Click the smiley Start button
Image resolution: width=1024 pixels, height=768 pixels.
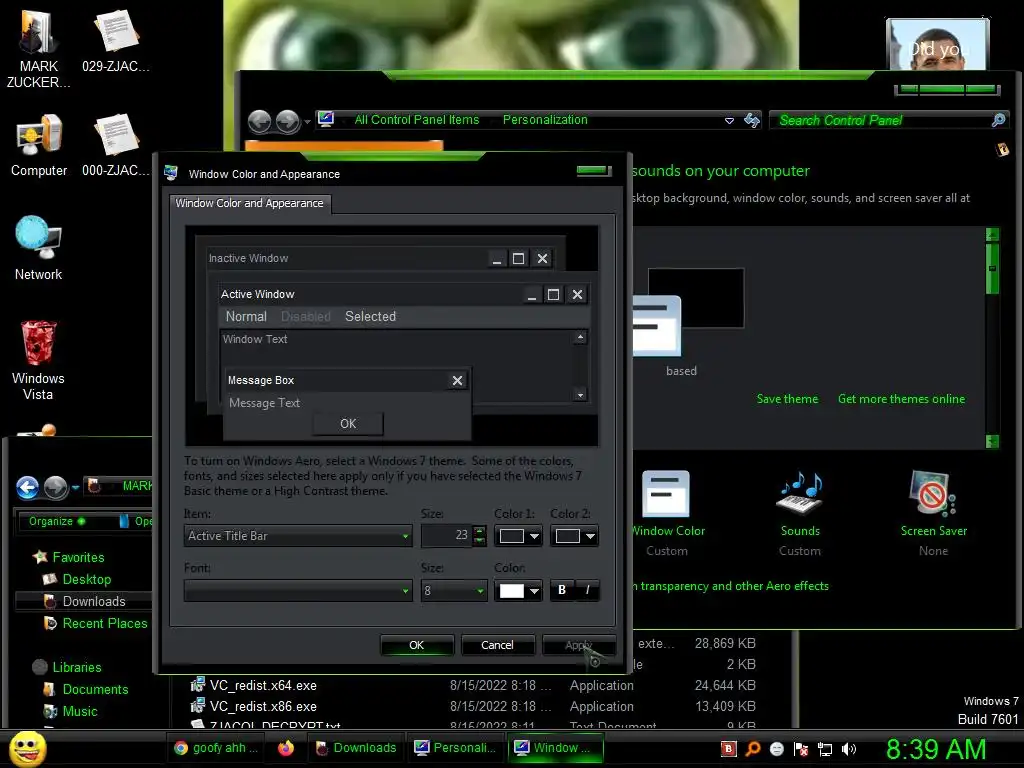point(27,748)
